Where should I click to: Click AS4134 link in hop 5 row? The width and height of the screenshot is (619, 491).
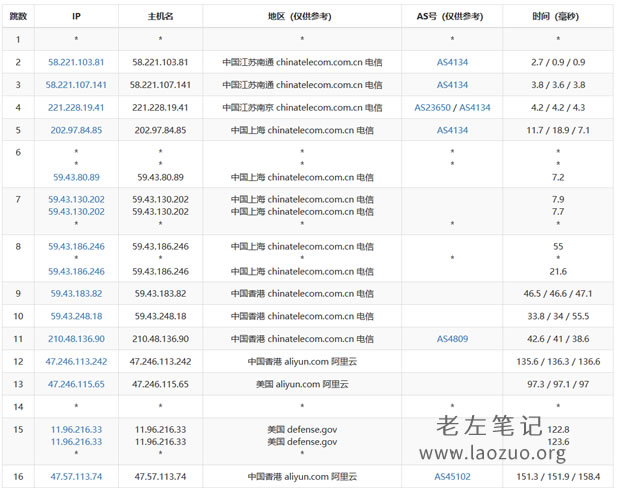point(452,130)
